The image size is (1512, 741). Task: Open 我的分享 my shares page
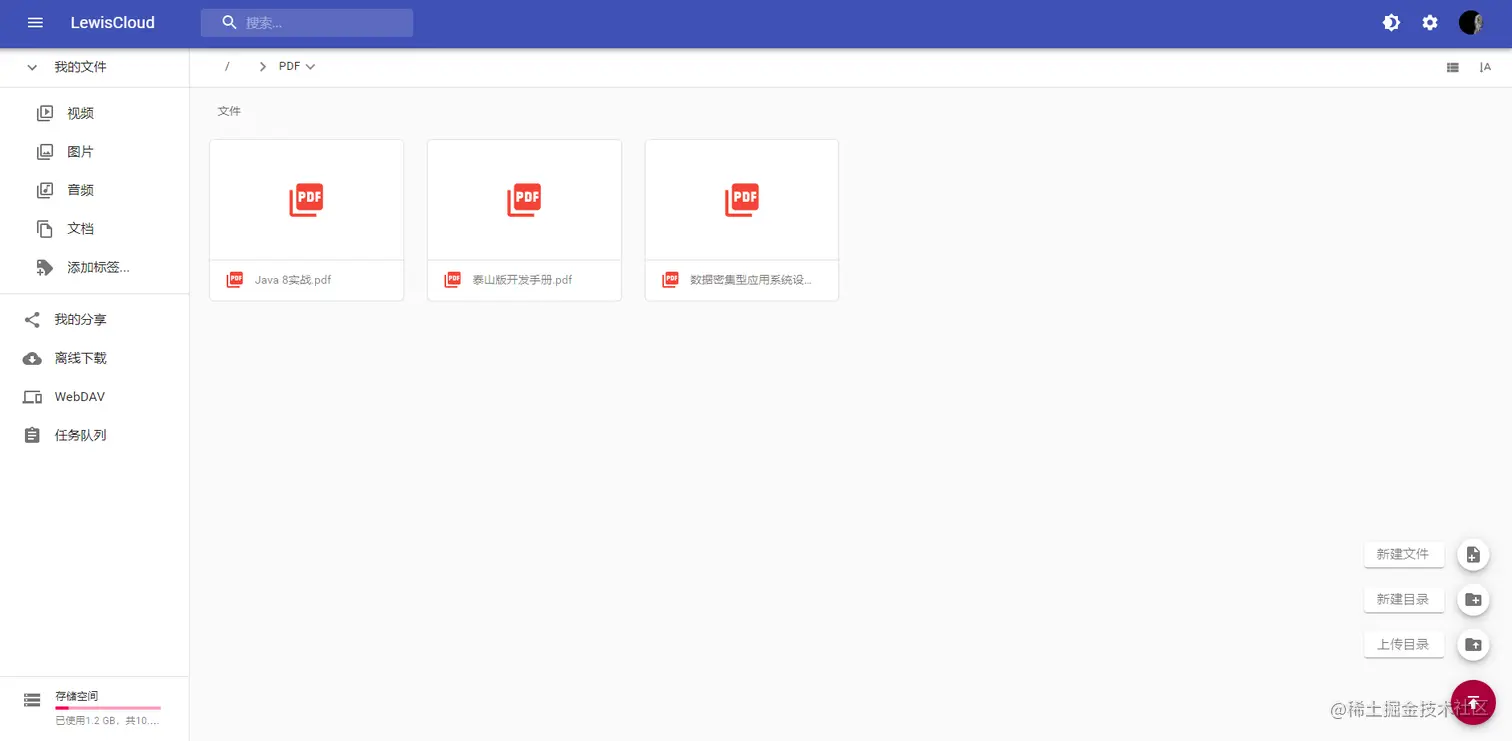pyautogui.click(x=80, y=320)
